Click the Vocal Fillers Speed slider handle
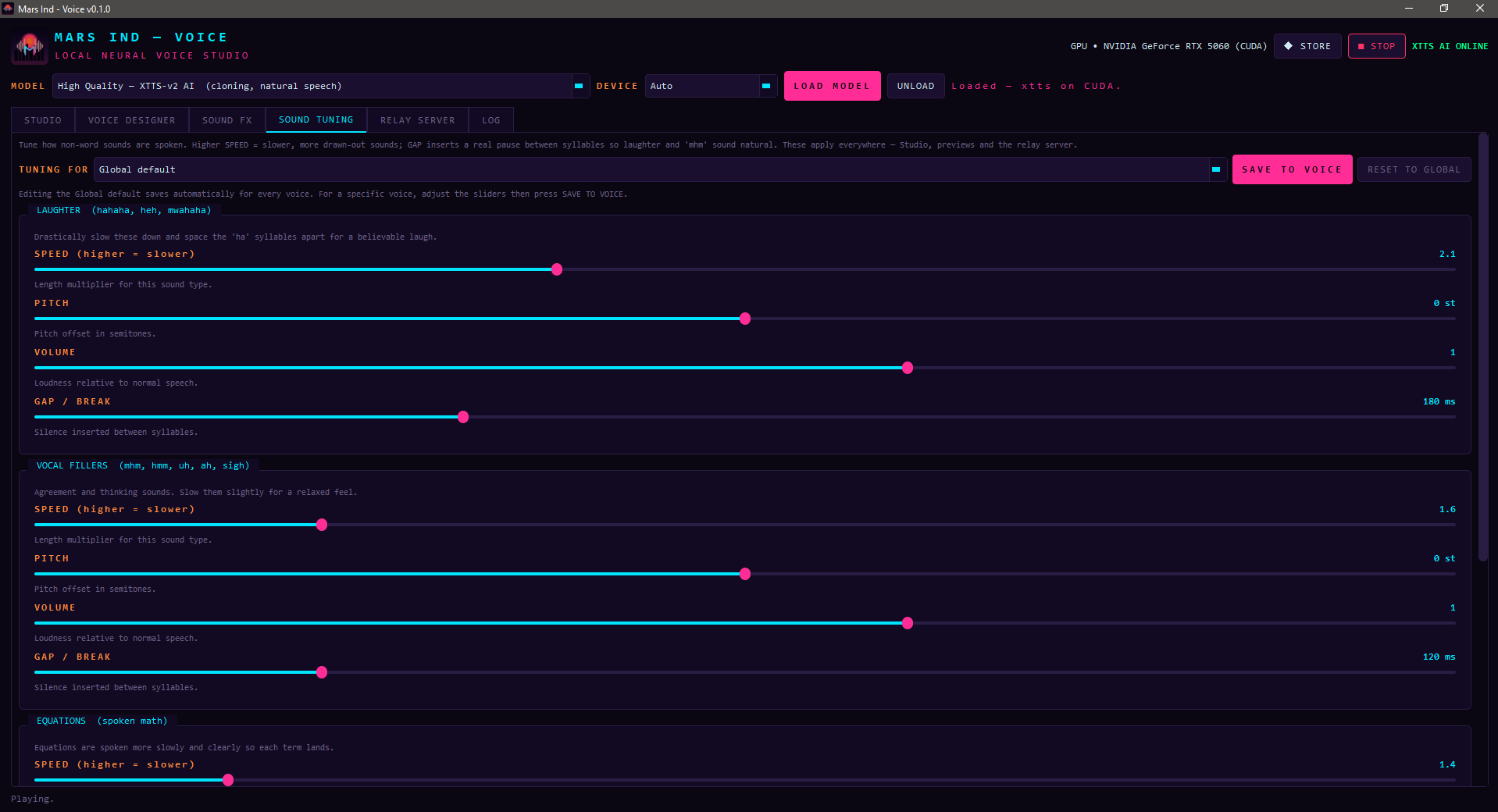Viewport: 1498px width, 812px height. (x=322, y=525)
